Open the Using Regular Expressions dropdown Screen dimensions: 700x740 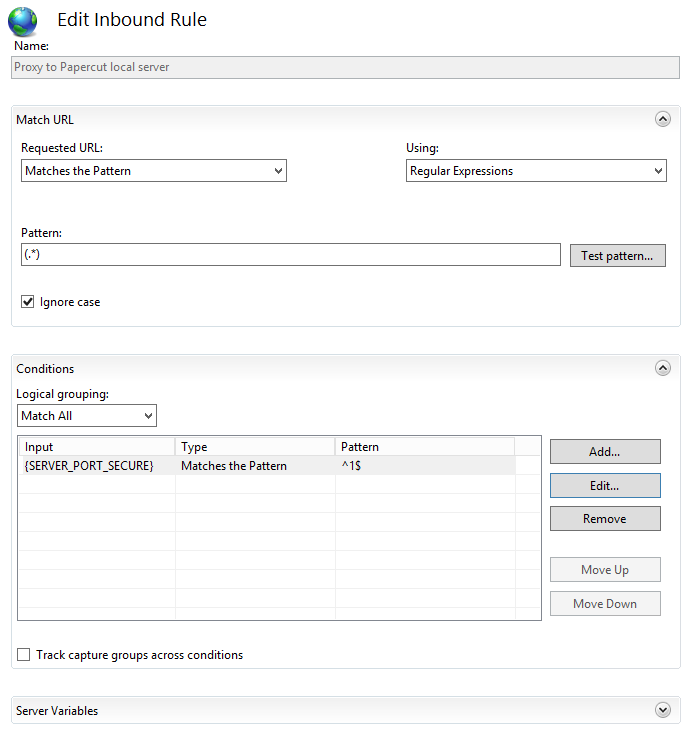pyautogui.click(x=537, y=171)
